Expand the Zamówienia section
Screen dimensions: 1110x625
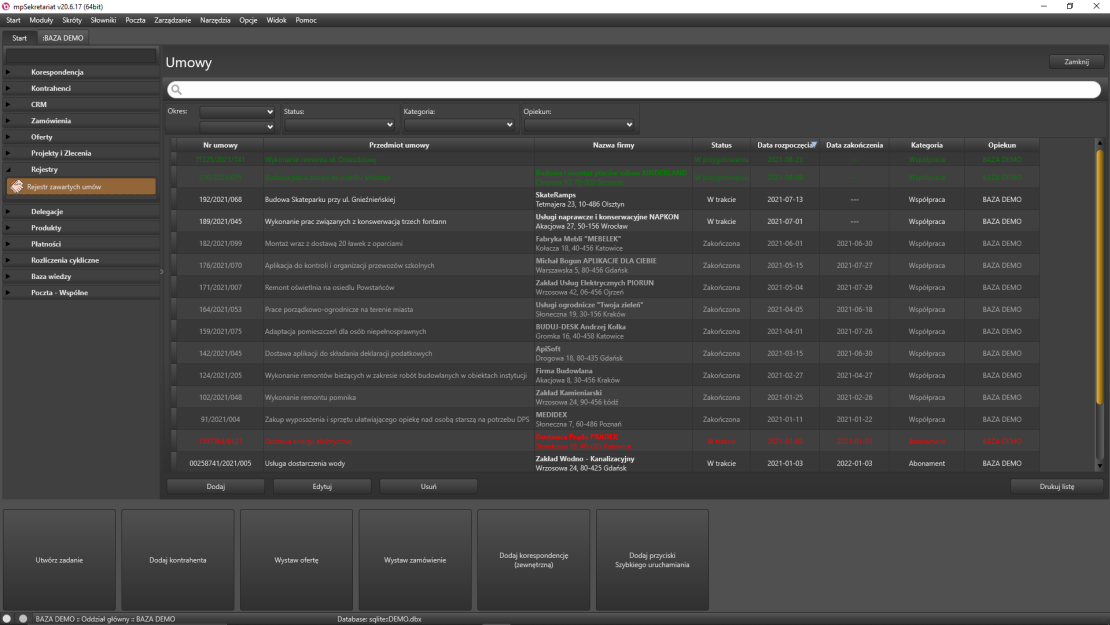point(8,121)
